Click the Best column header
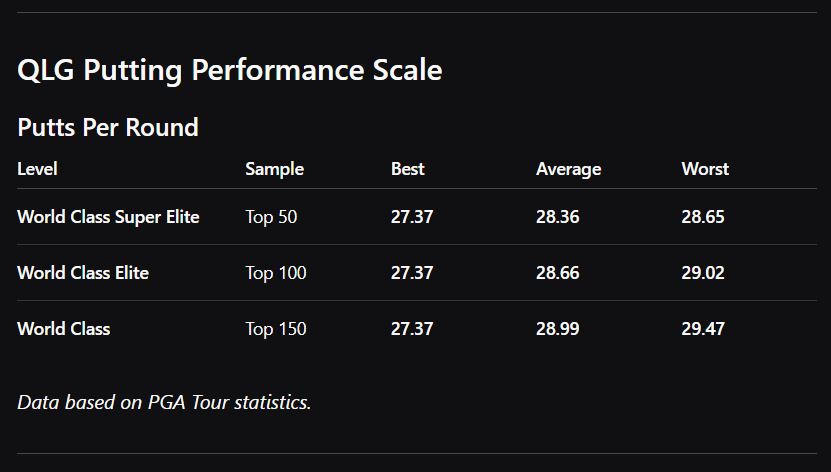 (407, 169)
